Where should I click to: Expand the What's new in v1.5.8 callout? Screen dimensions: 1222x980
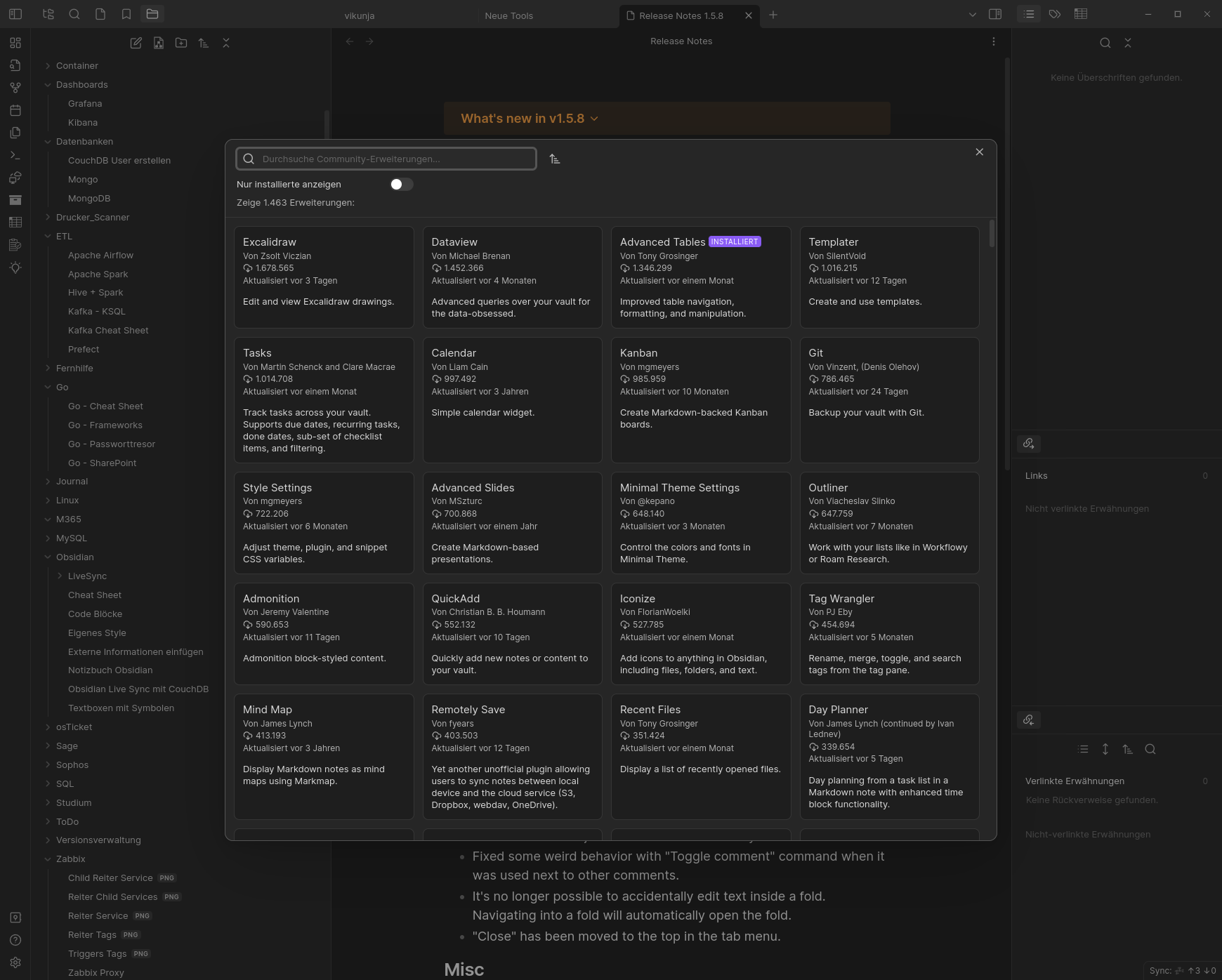[x=594, y=119]
